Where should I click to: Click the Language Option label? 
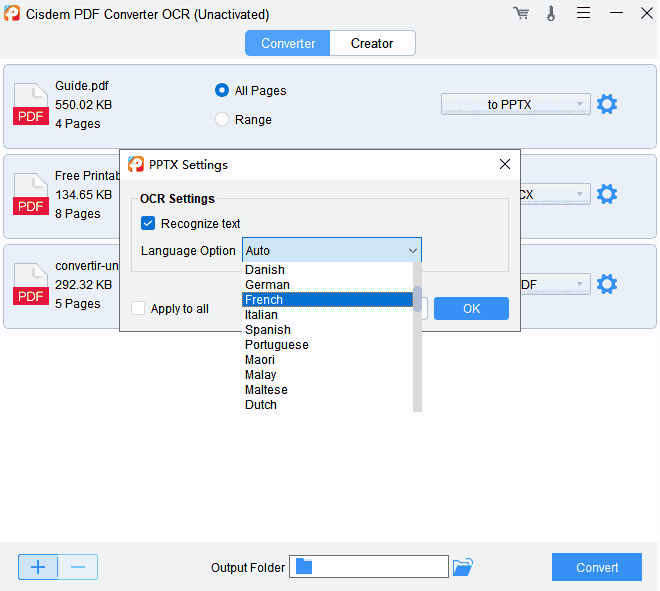(x=188, y=250)
